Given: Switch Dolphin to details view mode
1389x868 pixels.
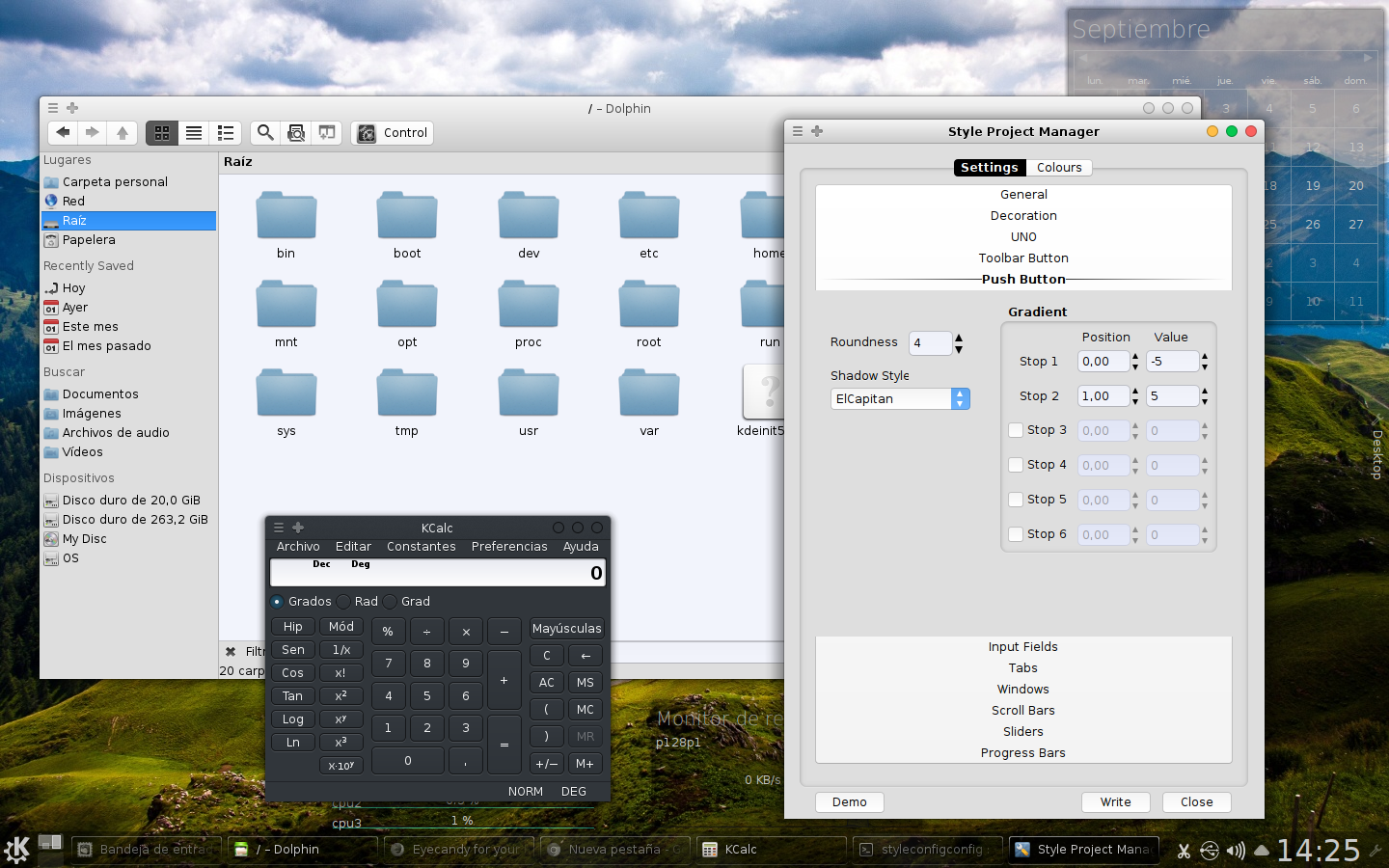Looking at the screenshot, I should [x=226, y=133].
